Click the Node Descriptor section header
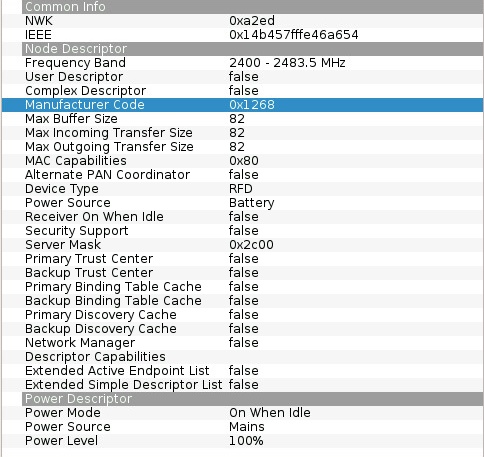 tap(253, 49)
